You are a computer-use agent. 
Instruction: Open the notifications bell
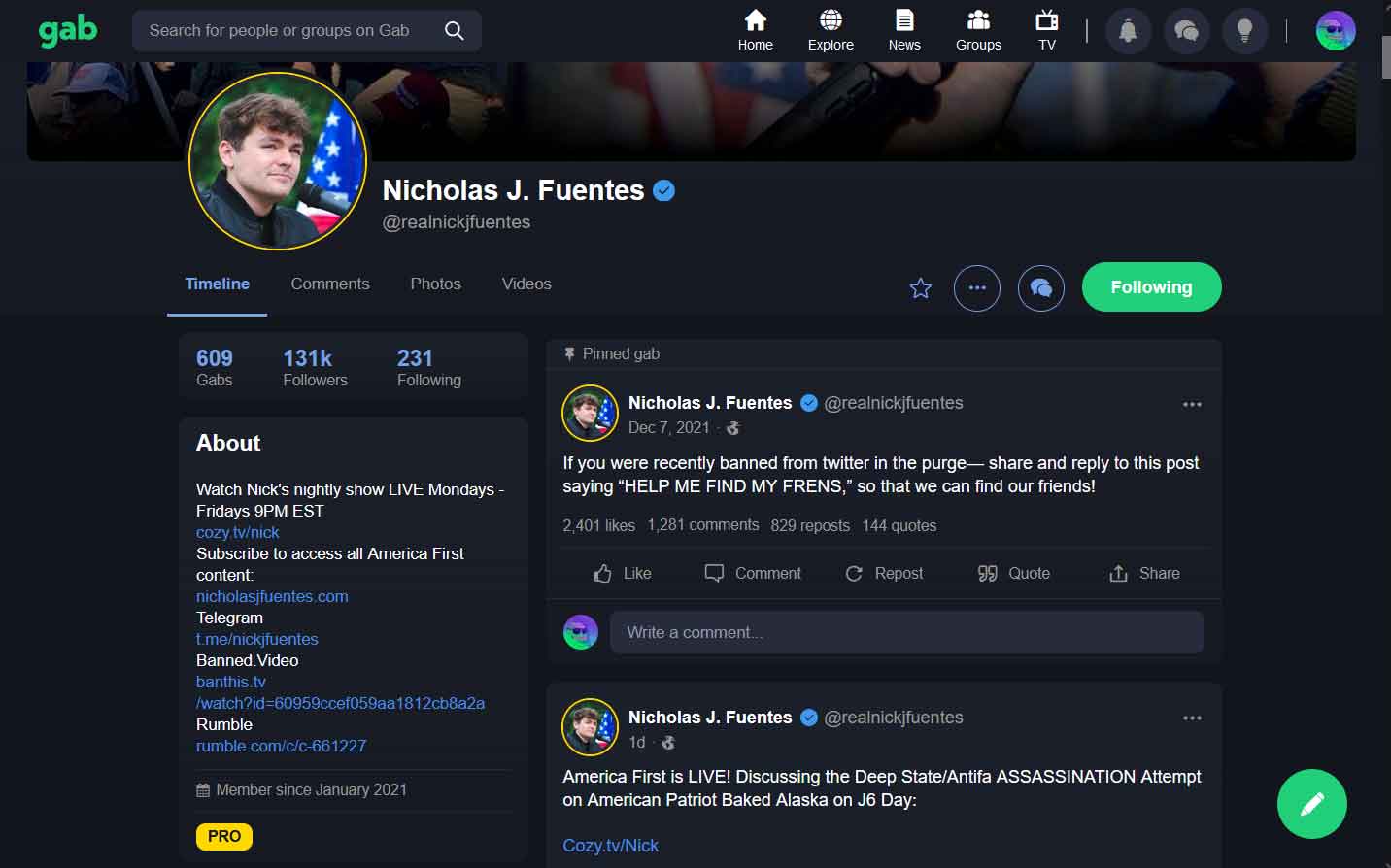(1128, 31)
